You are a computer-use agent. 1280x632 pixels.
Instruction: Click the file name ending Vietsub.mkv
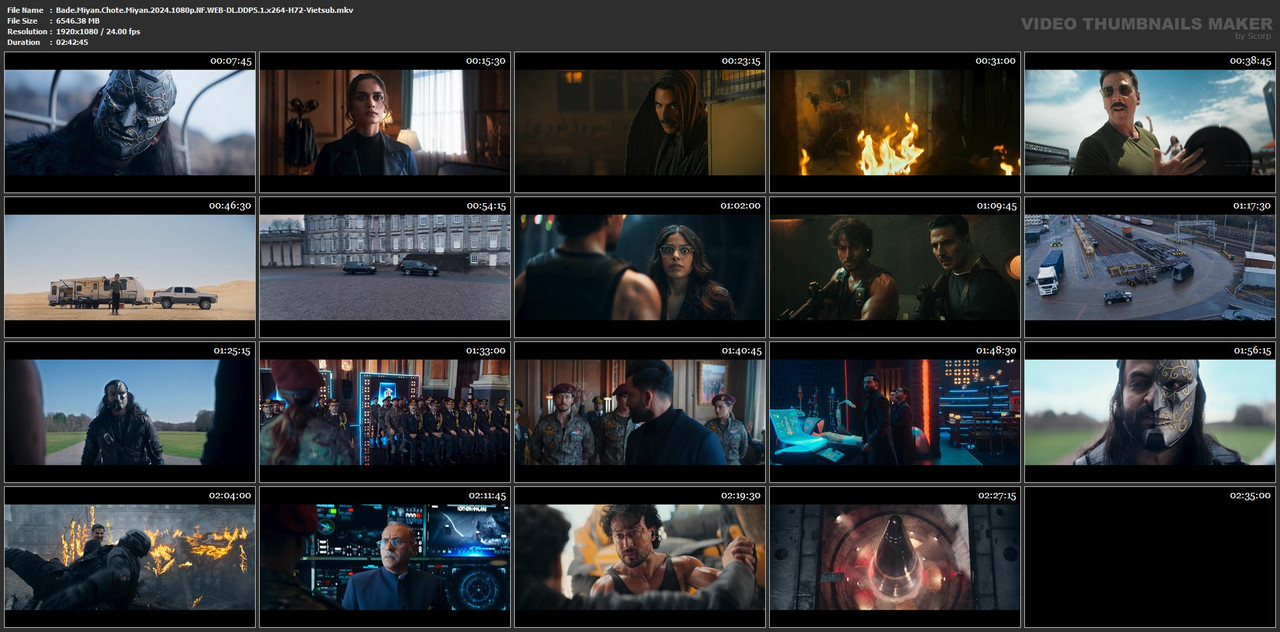[204, 10]
